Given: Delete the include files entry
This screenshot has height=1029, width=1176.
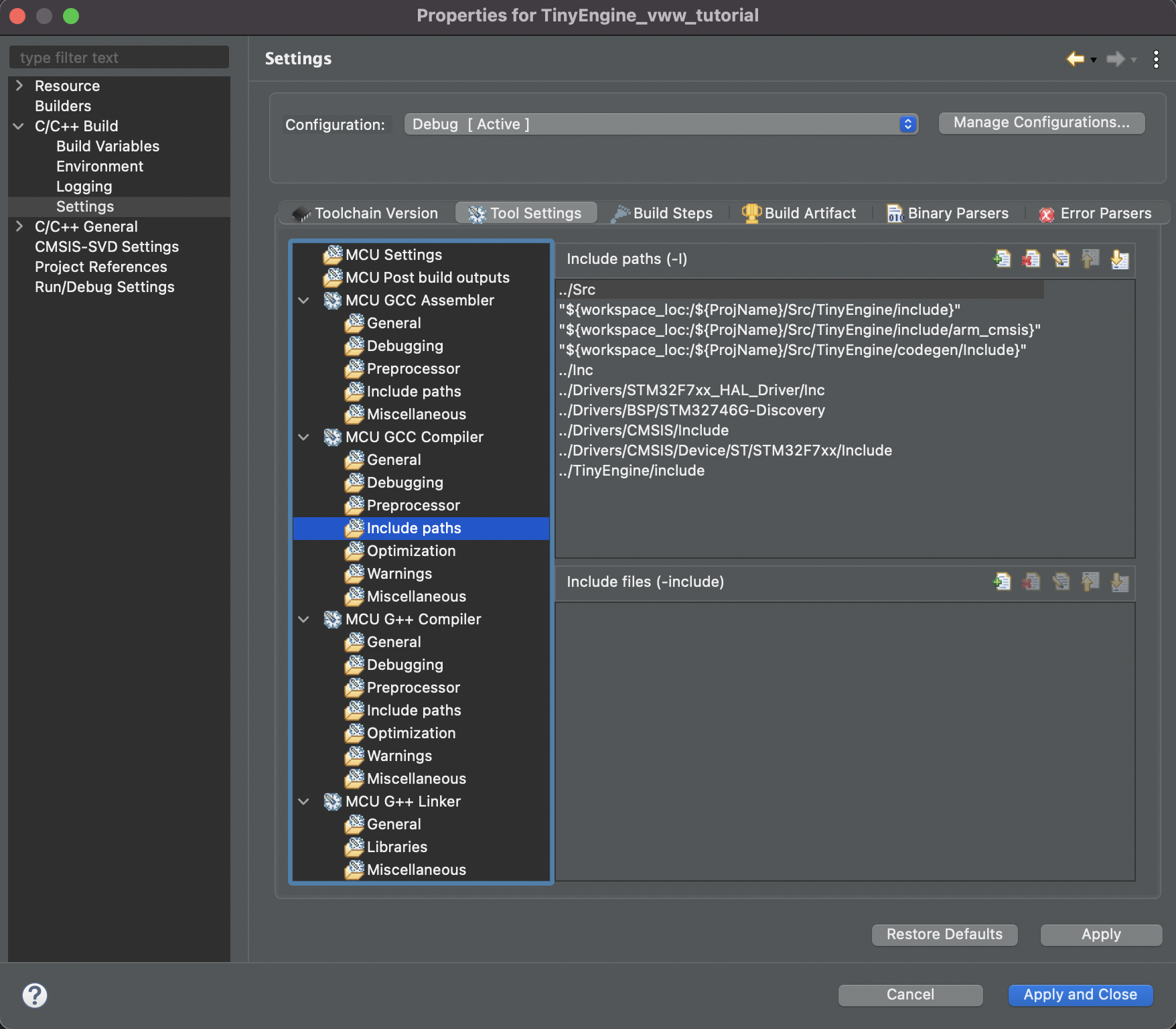Looking at the screenshot, I should tap(1031, 581).
